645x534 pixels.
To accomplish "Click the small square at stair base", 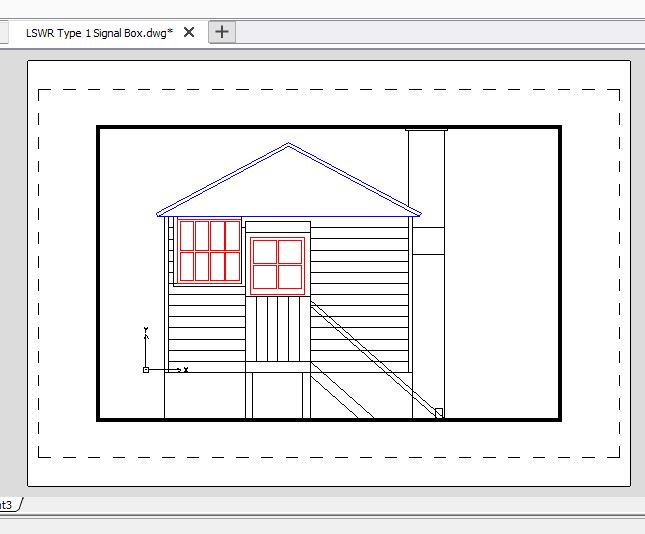I will (438, 412).
